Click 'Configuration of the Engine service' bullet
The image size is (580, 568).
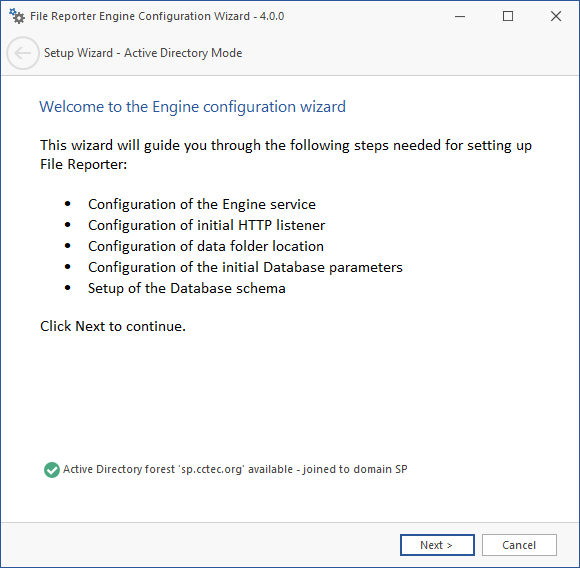click(x=202, y=204)
